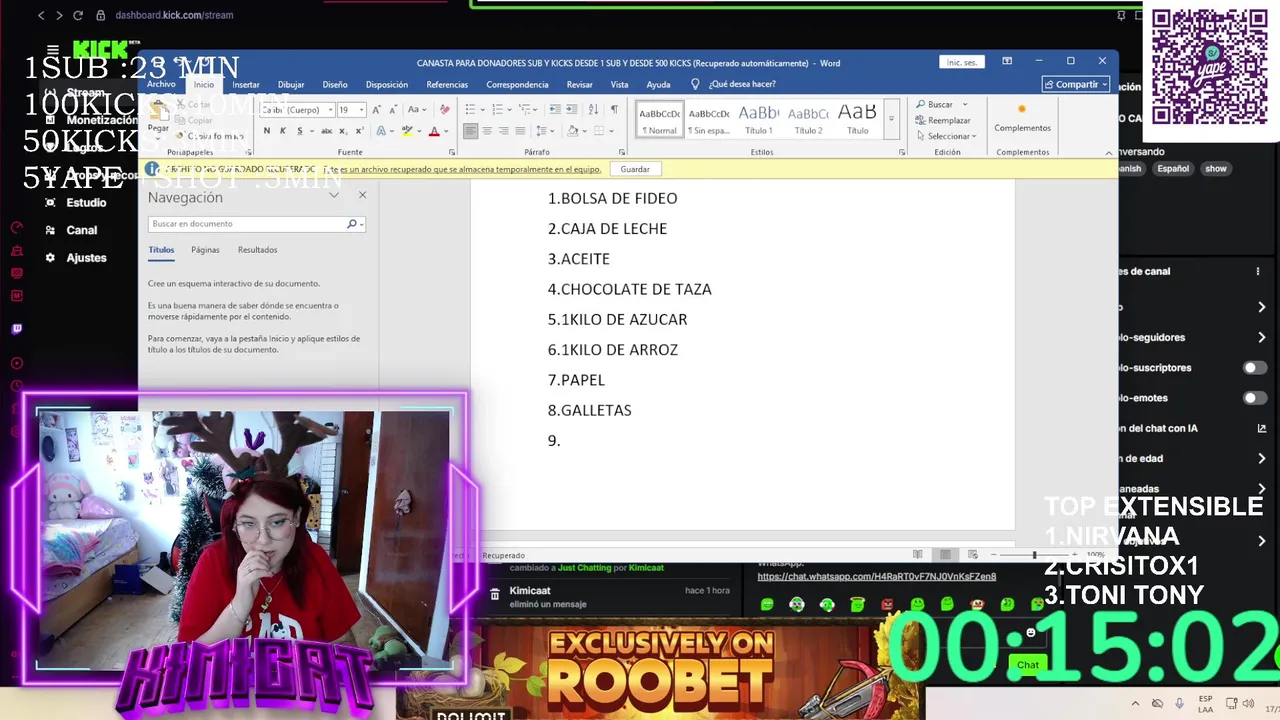Switch to Resultados tab in Navegación pane
Viewport: 1280px width, 720px height.
coord(258,250)
